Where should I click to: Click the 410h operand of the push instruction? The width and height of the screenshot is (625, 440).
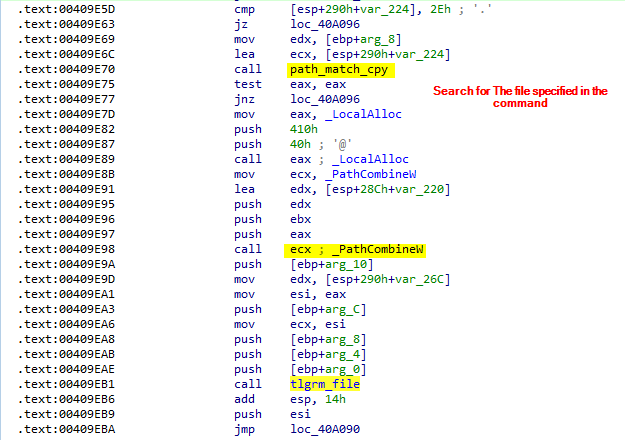(301, 129)
